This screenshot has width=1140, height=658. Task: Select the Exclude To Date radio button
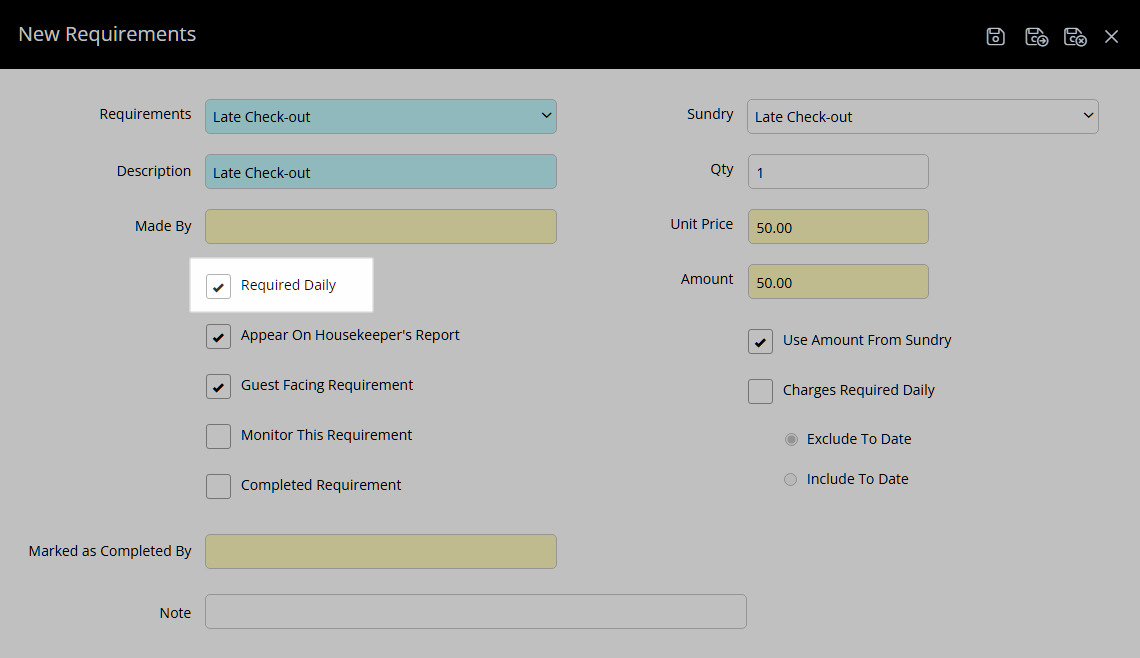pyautogui.click(x=791, y=439)
